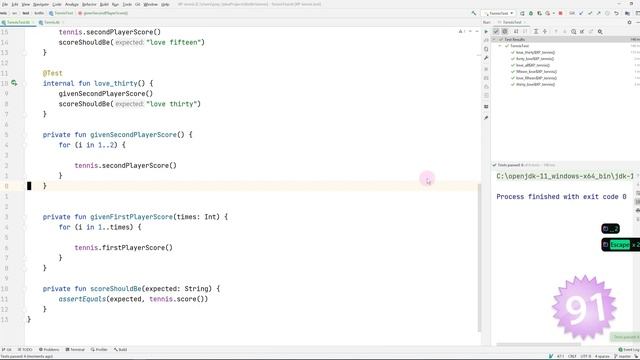This screenshot has height=360, width=640.
Task: Click givenSecondPlayerScore breadcrumb in navigation bar
Action: pyautogui.click(x=103, y=13)
